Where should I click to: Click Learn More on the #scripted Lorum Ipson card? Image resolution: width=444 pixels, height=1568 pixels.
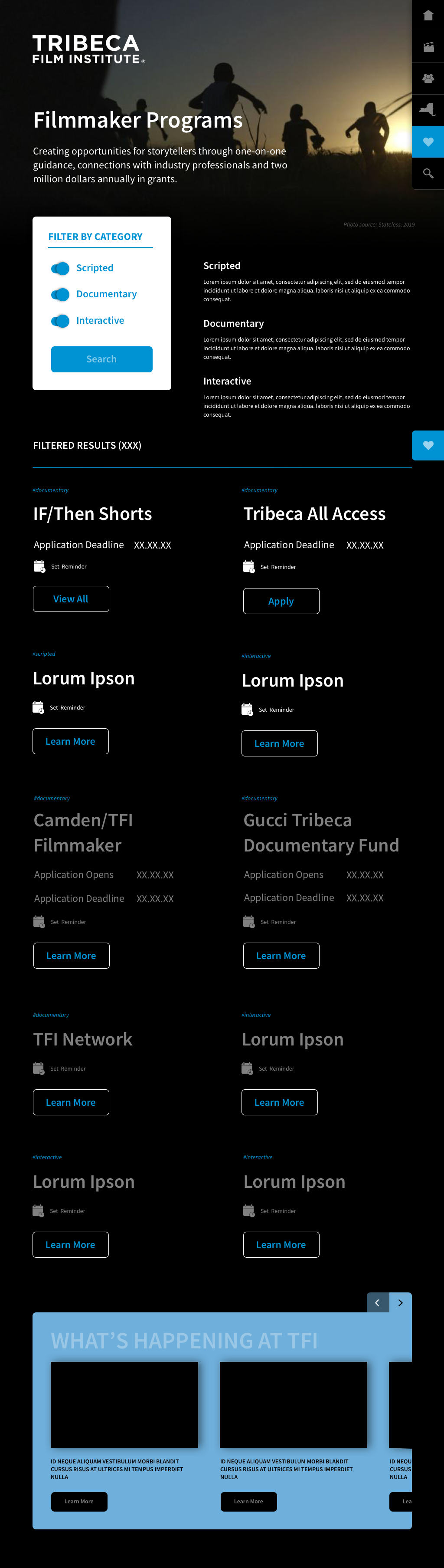71,741
